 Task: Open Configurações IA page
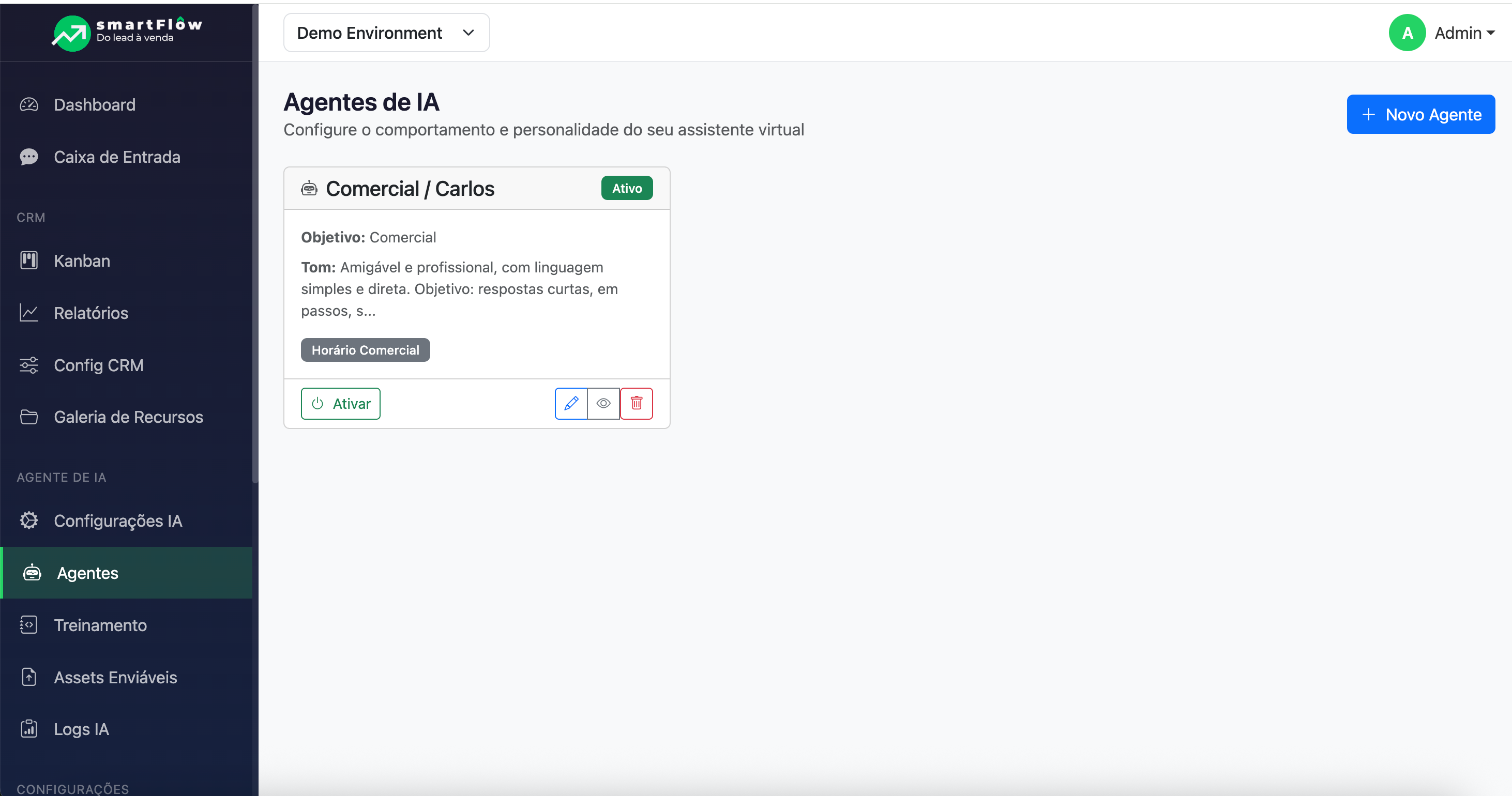click(118, 521)
